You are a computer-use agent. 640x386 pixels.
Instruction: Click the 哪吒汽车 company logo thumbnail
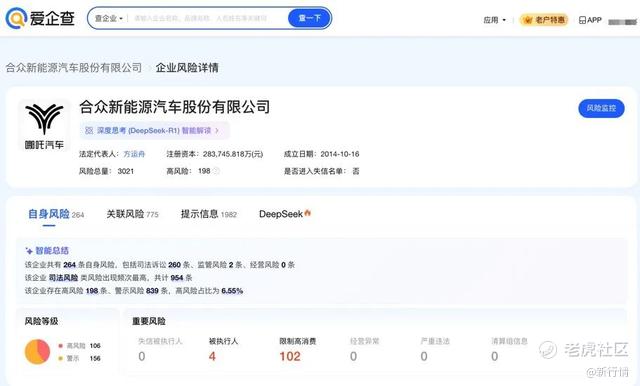[44, 126]
